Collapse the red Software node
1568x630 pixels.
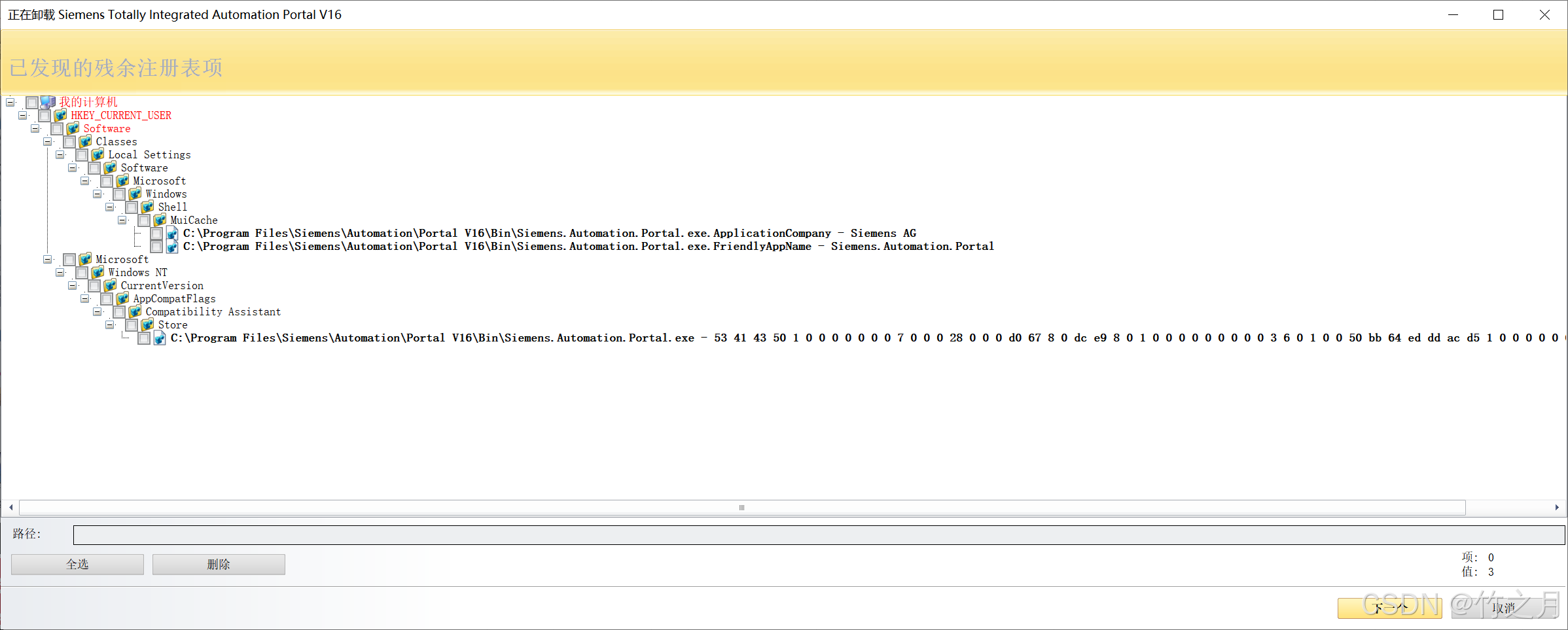(x=35, y=128)
